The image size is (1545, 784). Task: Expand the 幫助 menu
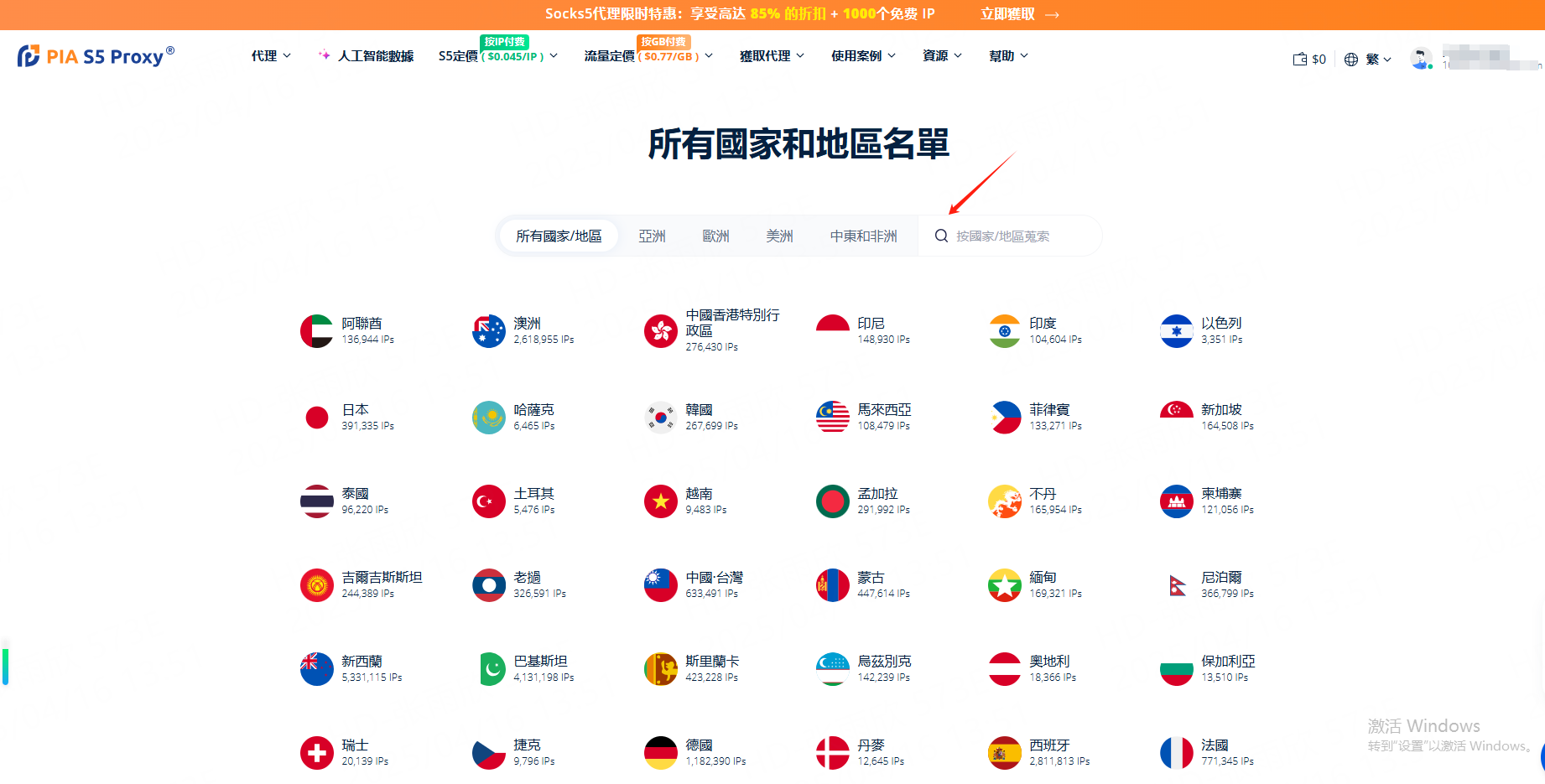(1008, 56)
